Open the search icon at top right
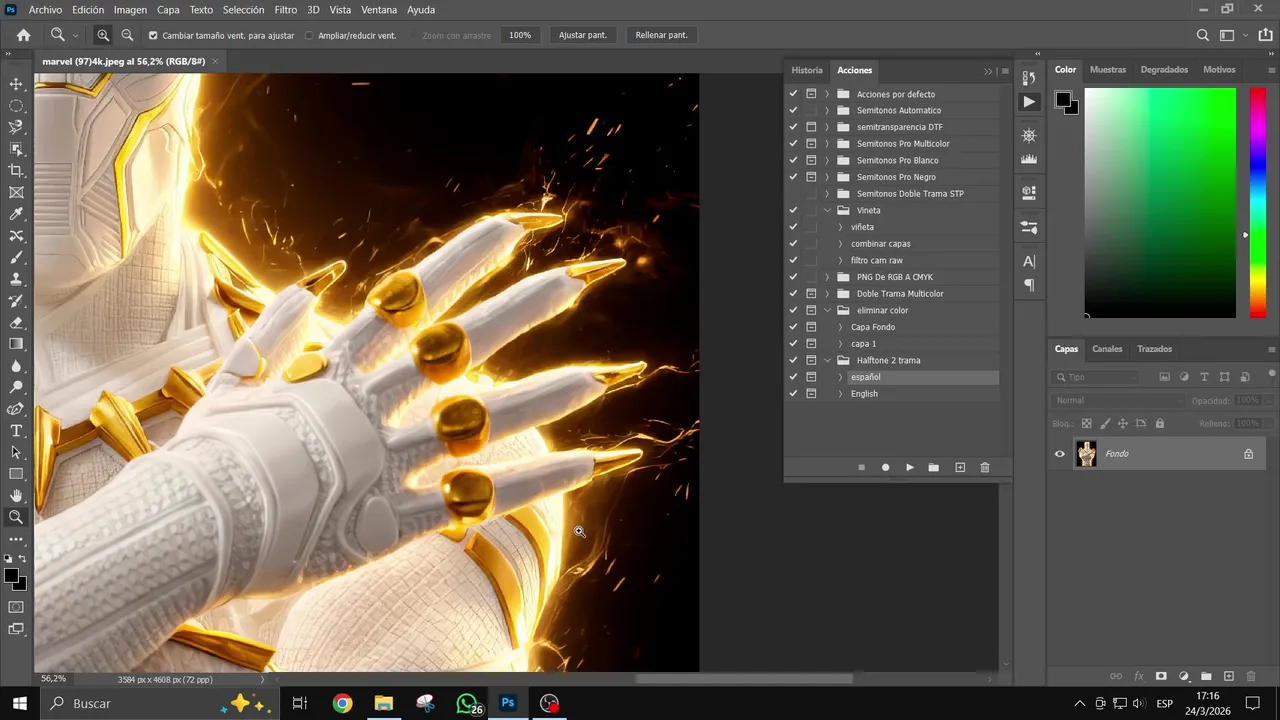This screenshot has width=1280, height=720. (1203, 35)
